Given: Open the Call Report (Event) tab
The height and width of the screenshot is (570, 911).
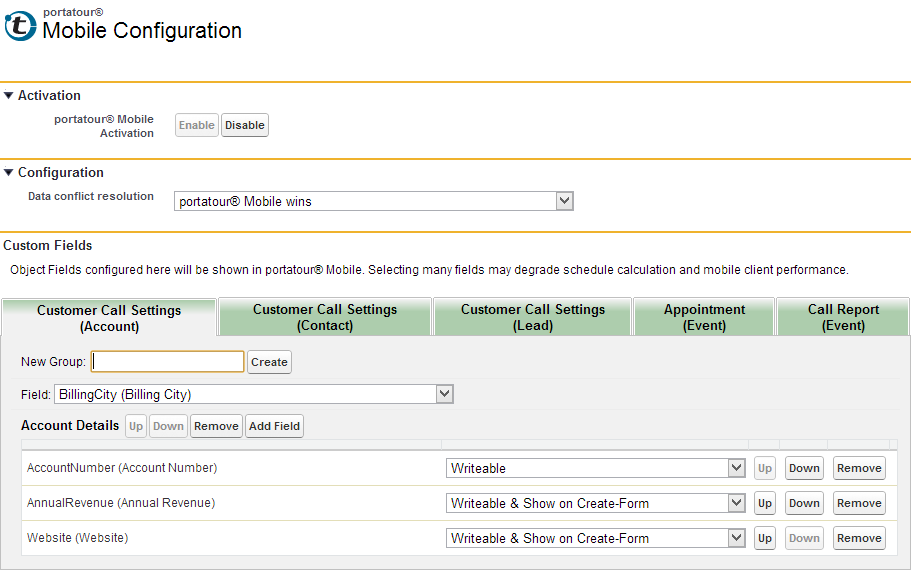Looking at the screenshot, I should (843, 317).
